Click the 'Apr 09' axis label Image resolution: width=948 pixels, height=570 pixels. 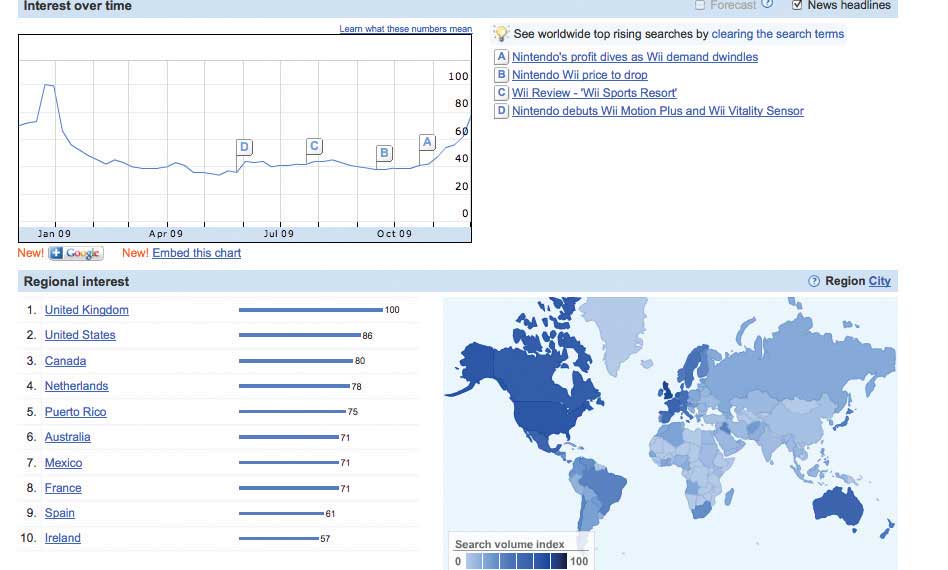(x=166, y=234)
